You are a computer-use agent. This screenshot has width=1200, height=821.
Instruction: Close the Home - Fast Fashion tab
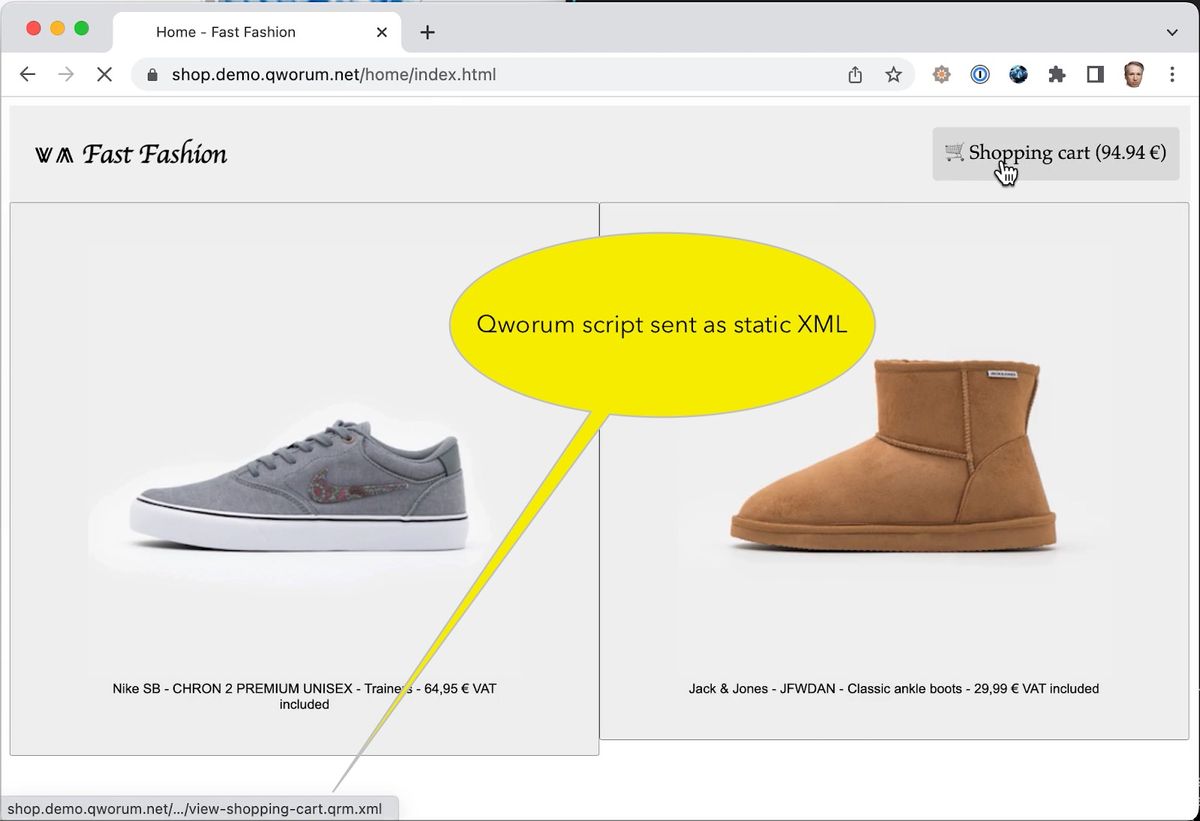coord(381,32)
